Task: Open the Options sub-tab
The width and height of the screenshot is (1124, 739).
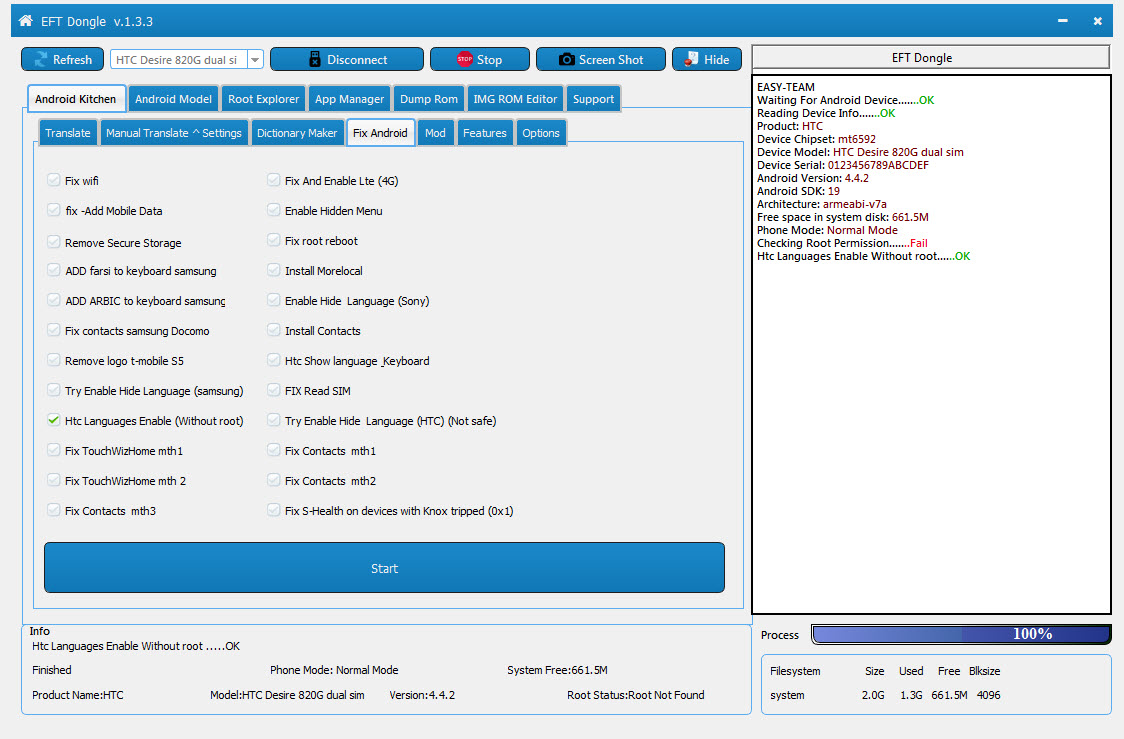Action: [x=540, y=133]
